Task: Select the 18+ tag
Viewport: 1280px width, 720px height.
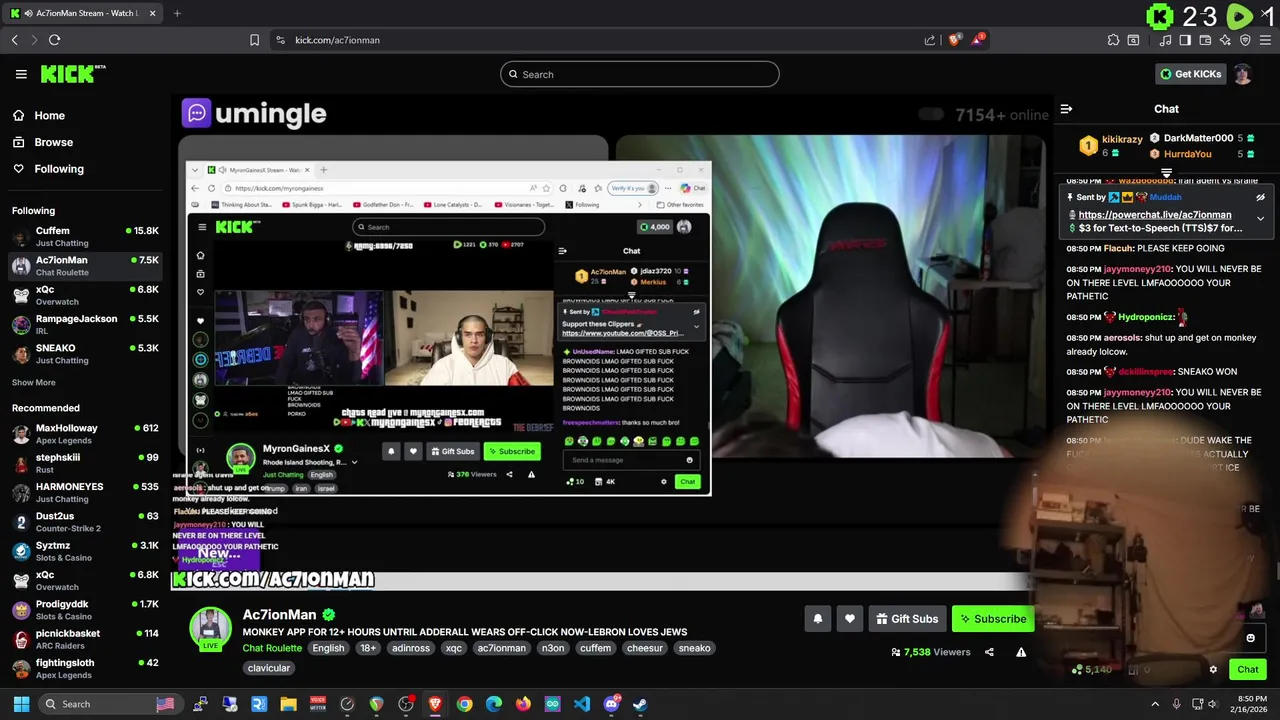Action: 368,648
